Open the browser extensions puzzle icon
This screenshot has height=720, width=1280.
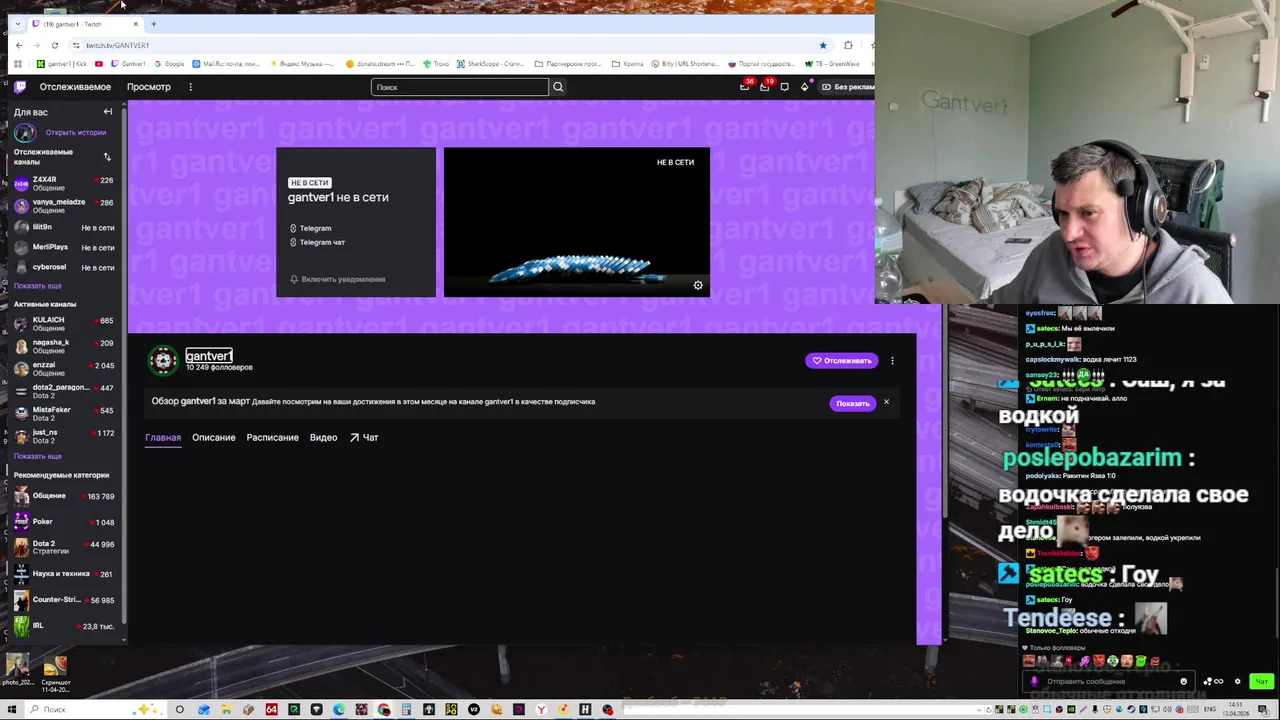[x=848, y=45]
